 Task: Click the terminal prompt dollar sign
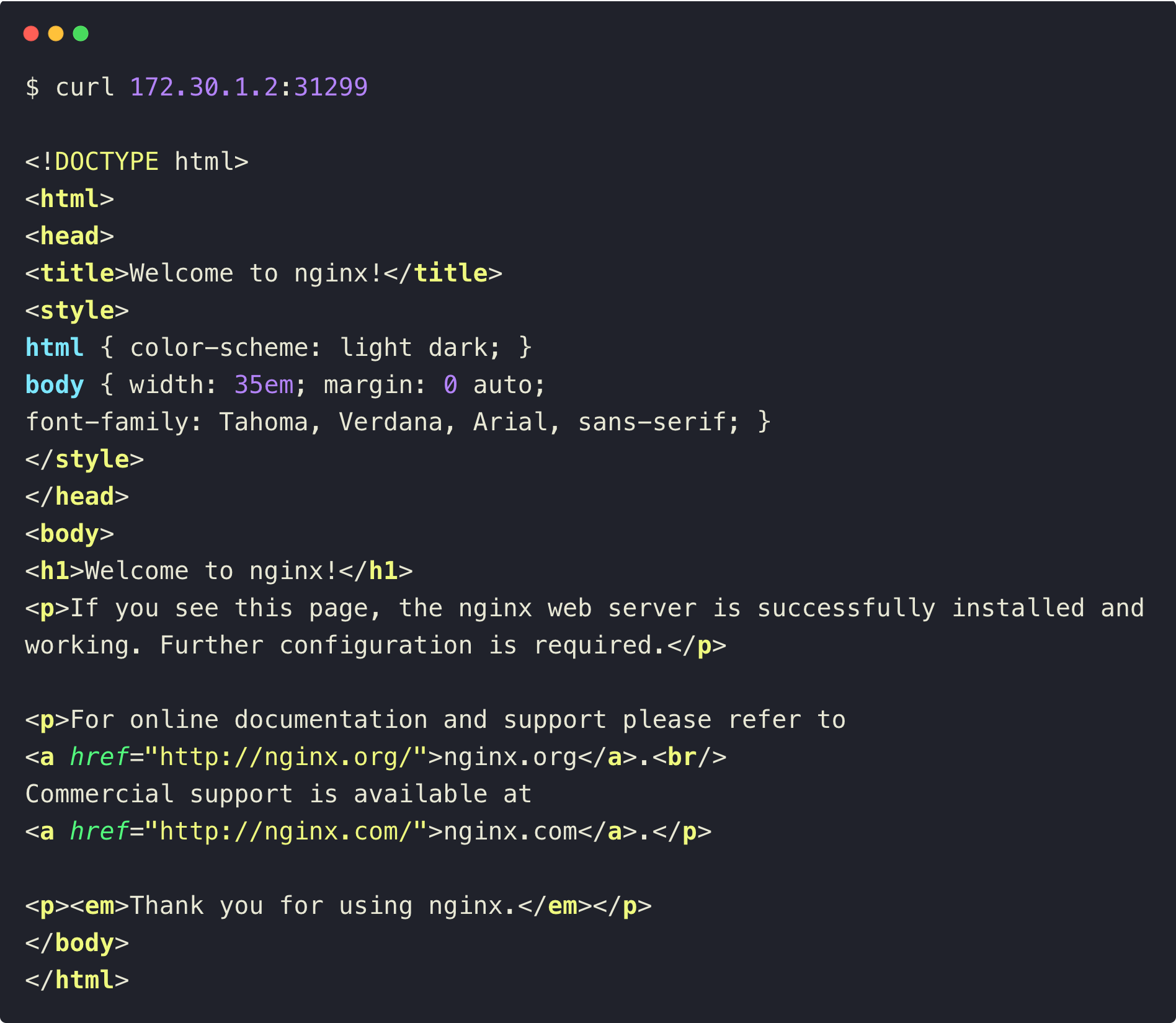pyautogui.click(x=32, y=87)
